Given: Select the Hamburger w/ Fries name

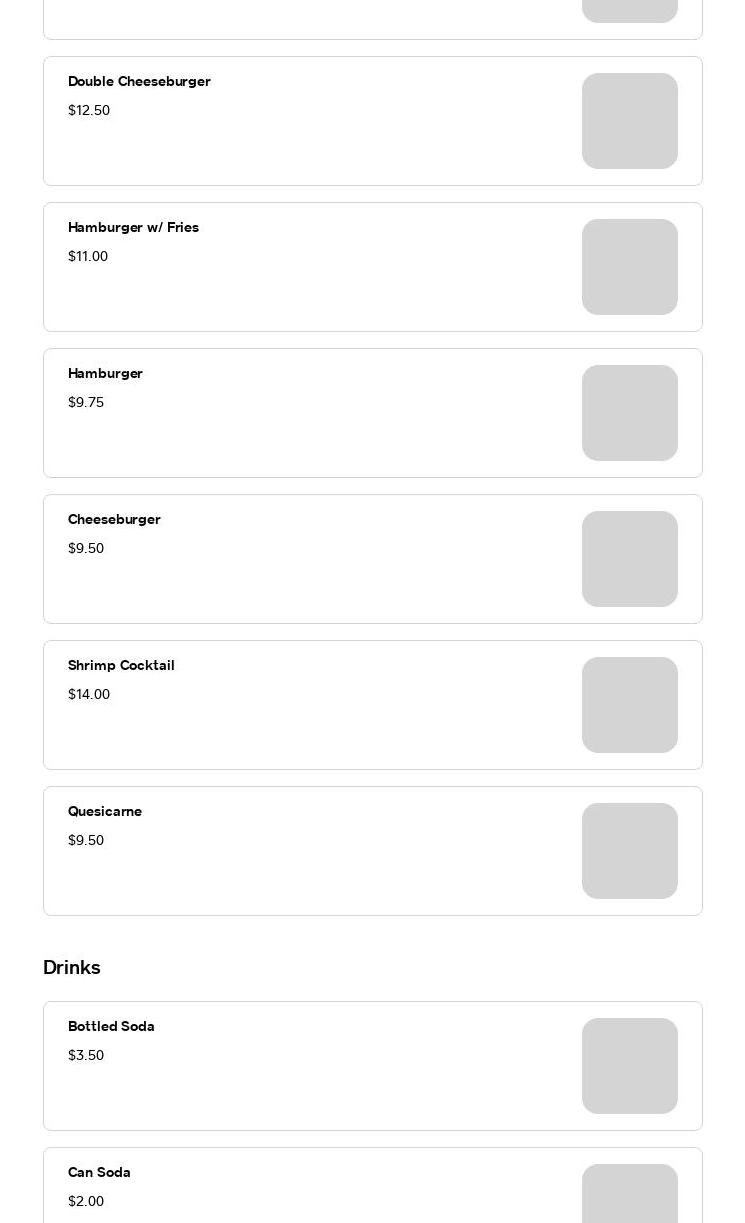Looking at the screenshot, I should (x=133, y=227).
